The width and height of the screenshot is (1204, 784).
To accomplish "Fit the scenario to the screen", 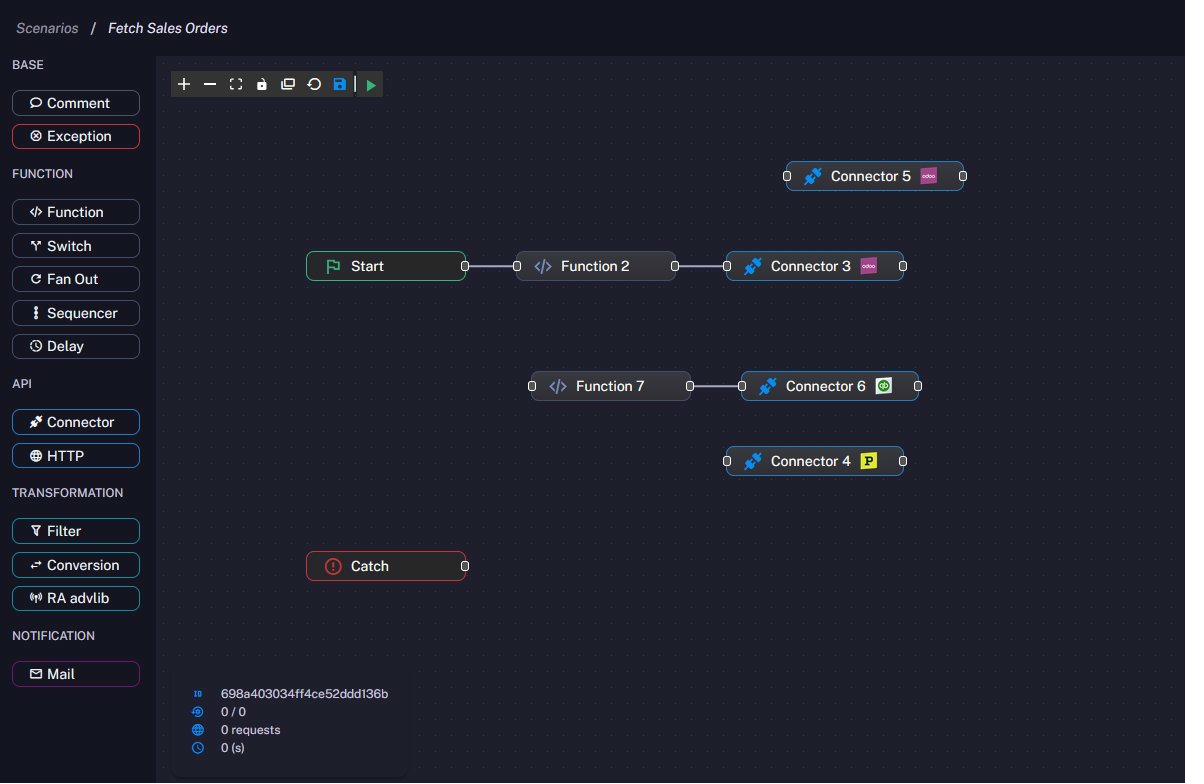I will 235,84.
